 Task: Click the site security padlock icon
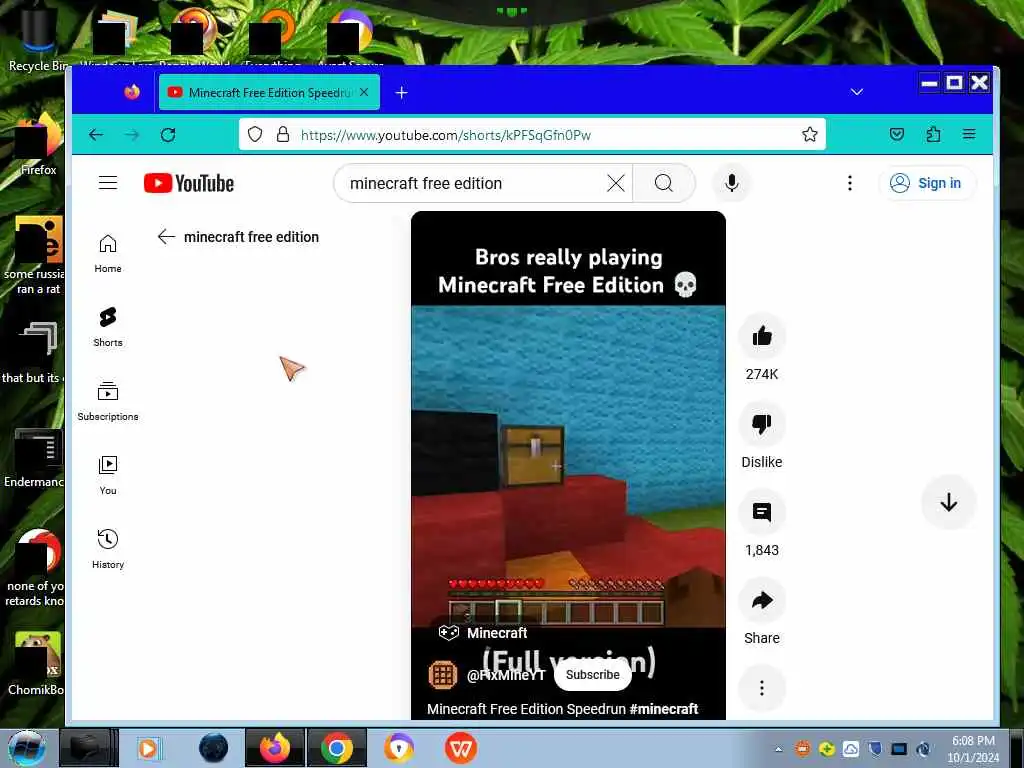click(x=283, y=135)
